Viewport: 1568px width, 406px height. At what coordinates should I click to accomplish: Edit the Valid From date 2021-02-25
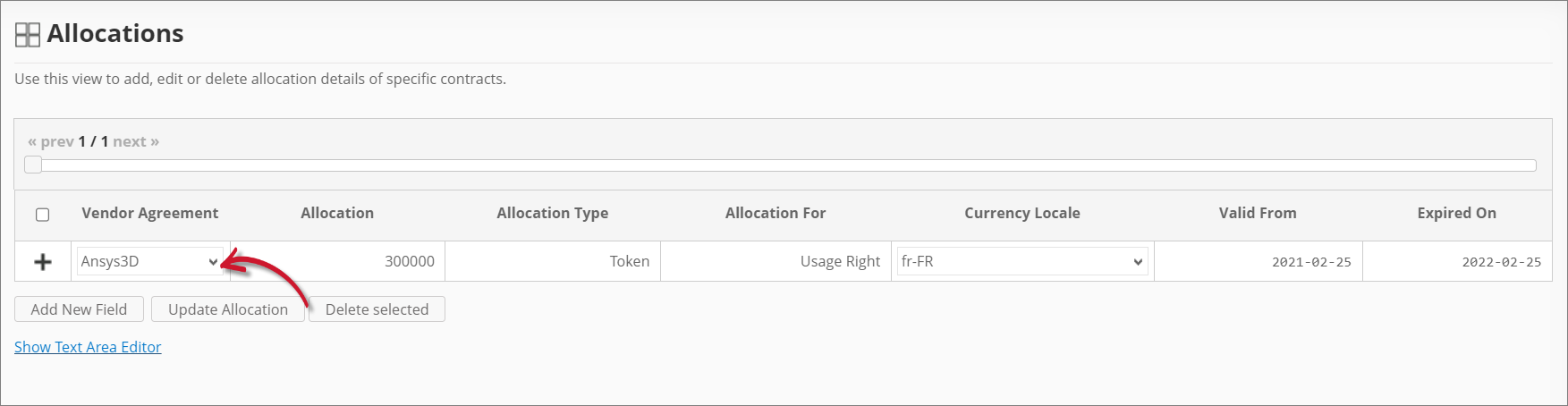pos(1258,262)
